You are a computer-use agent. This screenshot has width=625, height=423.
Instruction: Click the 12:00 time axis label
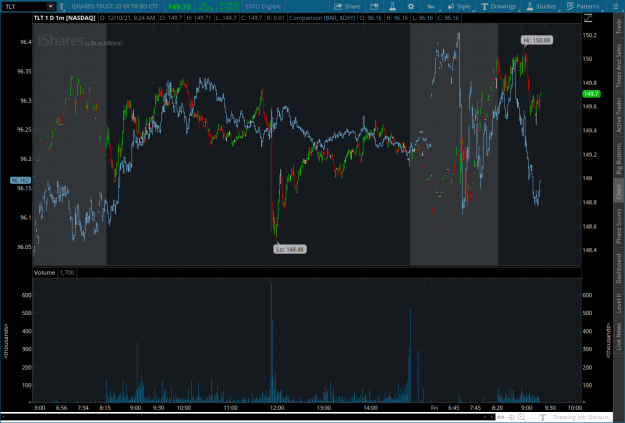click(277, 408)
